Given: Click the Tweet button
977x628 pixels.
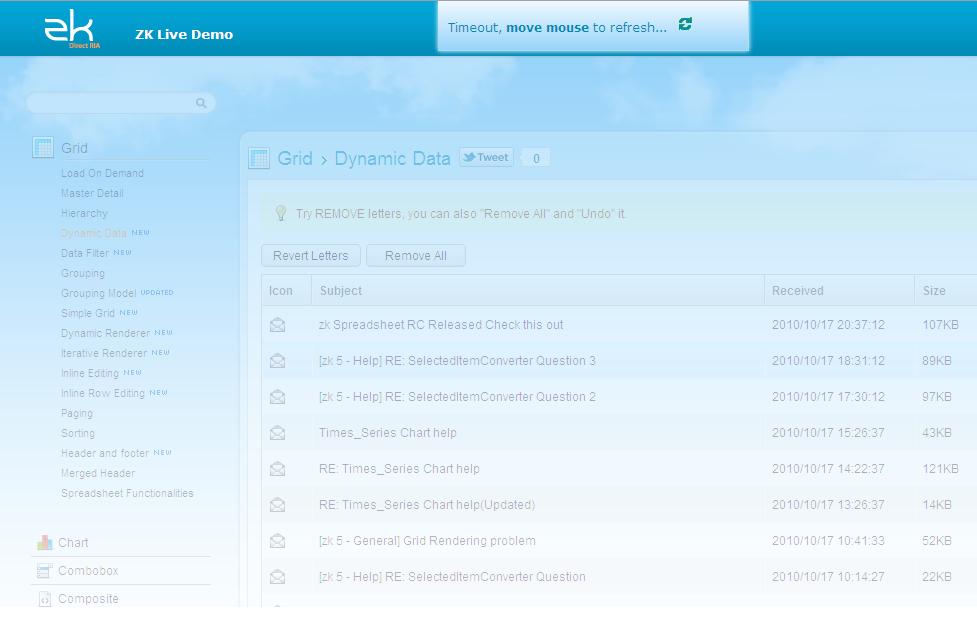Looking at the screenshot, I should 486,157.
